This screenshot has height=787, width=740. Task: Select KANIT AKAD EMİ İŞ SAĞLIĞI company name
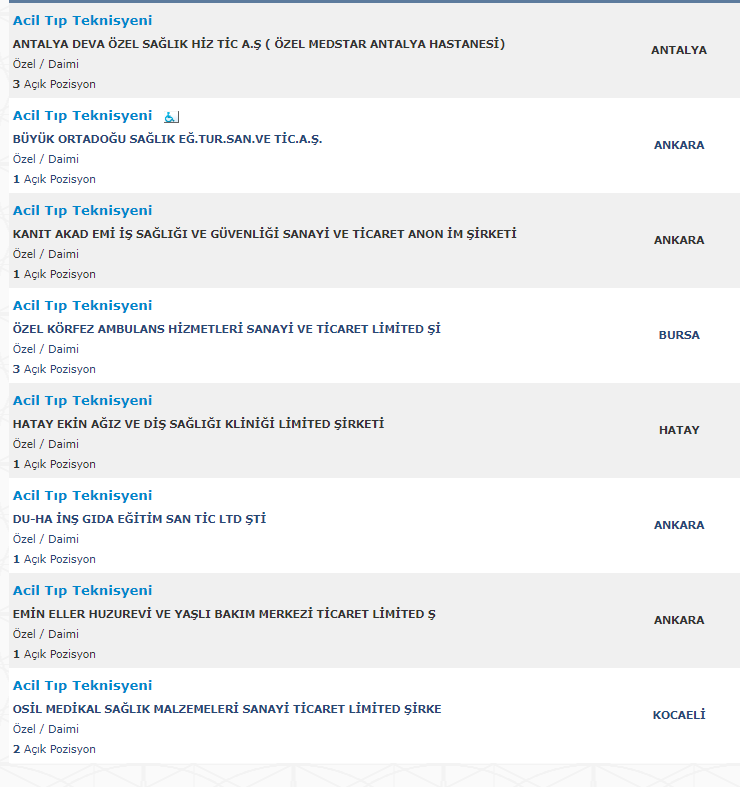click(x=264, y=234)
